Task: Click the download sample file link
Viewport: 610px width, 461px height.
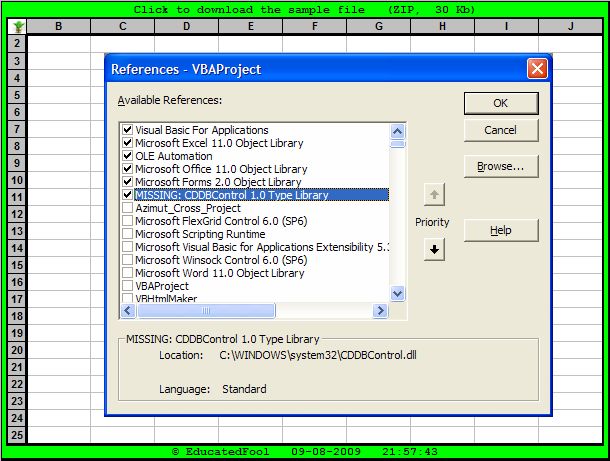Action: [304, 10]
